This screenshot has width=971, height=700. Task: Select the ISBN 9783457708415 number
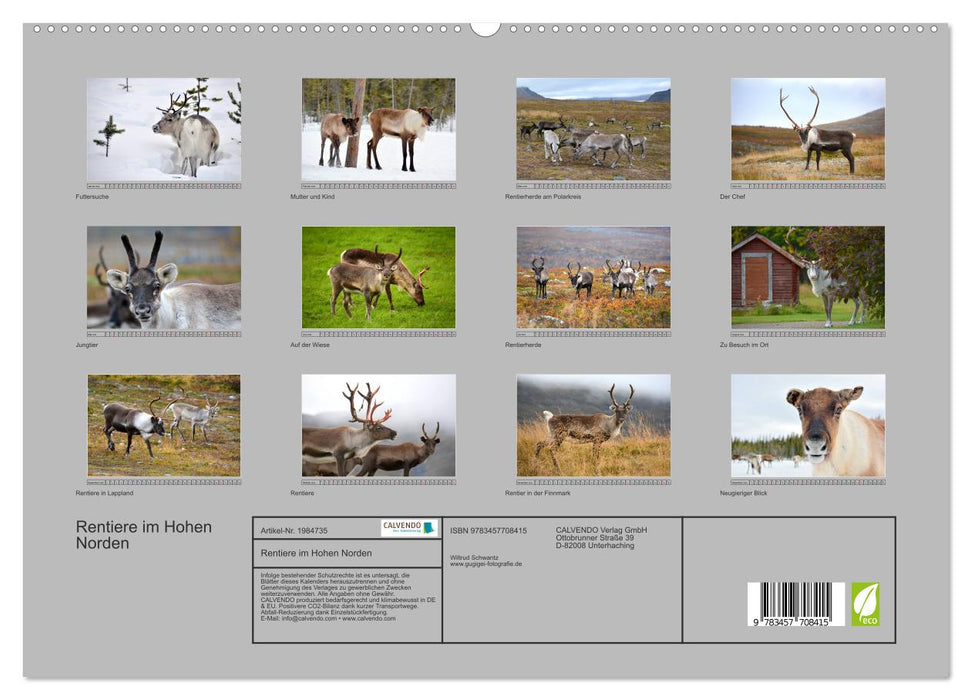coord(489,530)
